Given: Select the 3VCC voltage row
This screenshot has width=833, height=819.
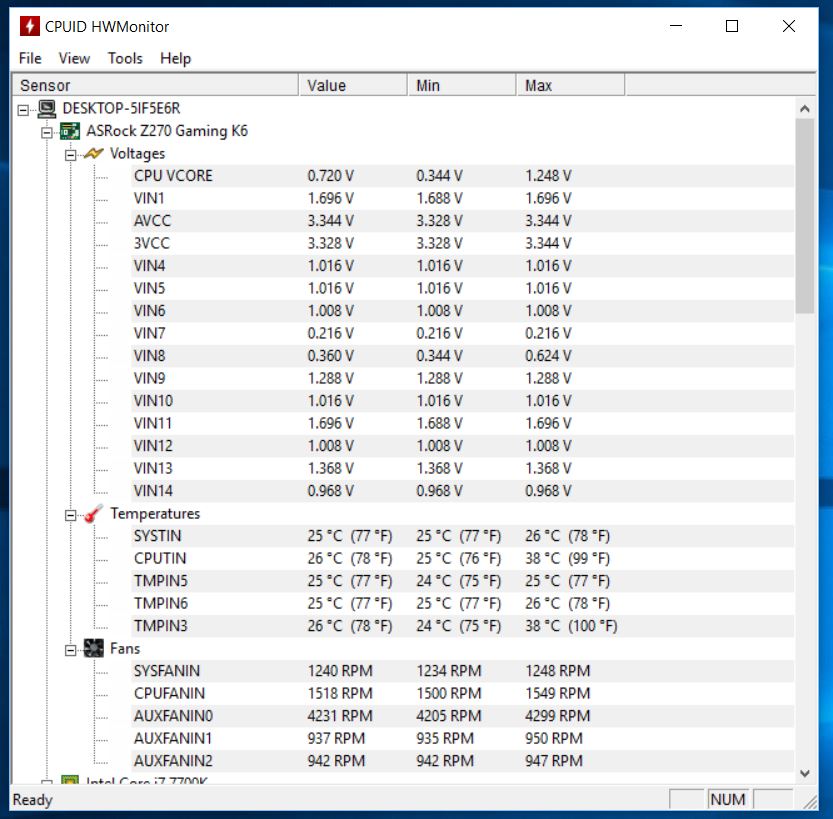Looking at the screenshot, I should [x=462, y=243].
